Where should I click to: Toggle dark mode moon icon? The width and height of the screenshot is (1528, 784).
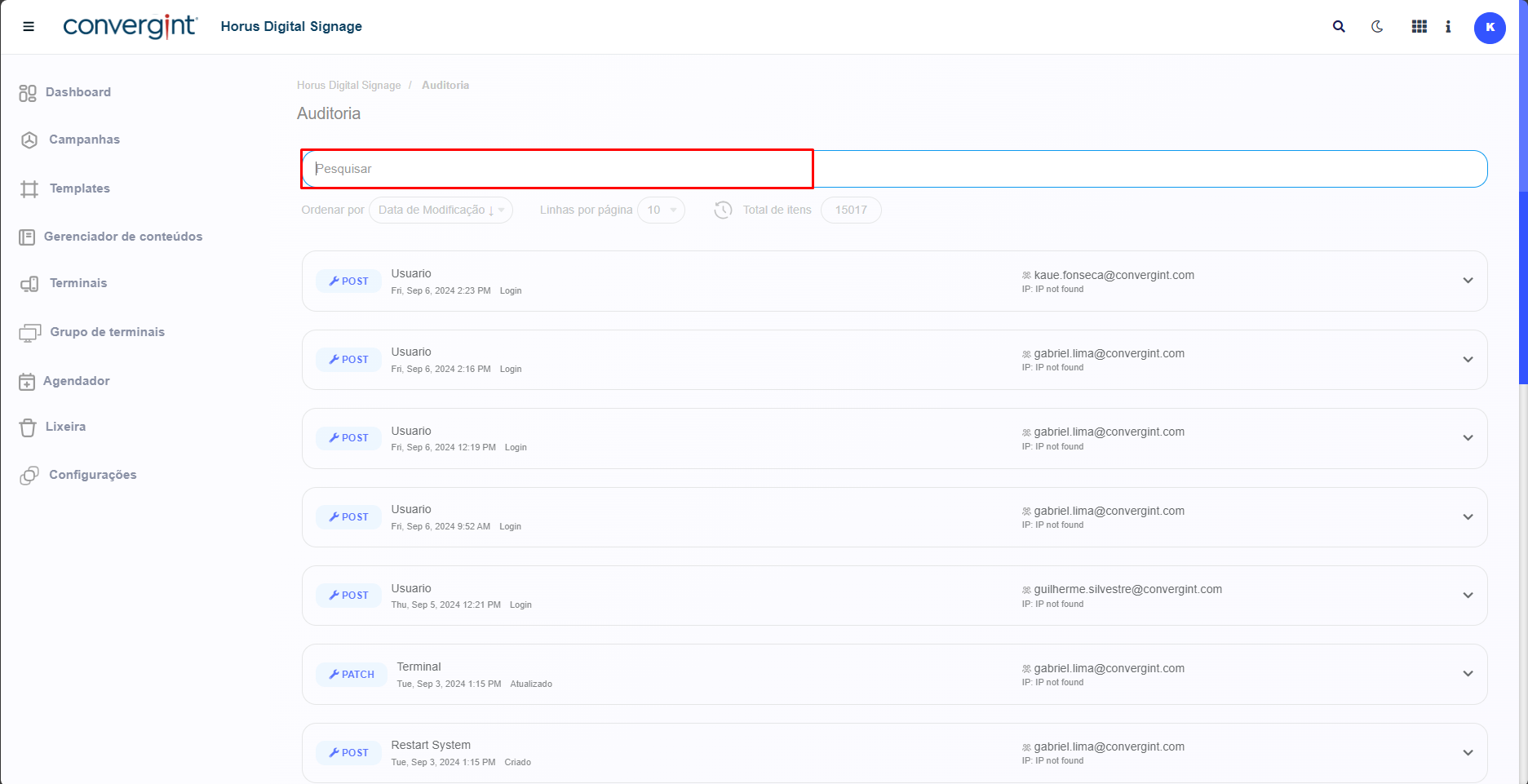point(1377,27)
